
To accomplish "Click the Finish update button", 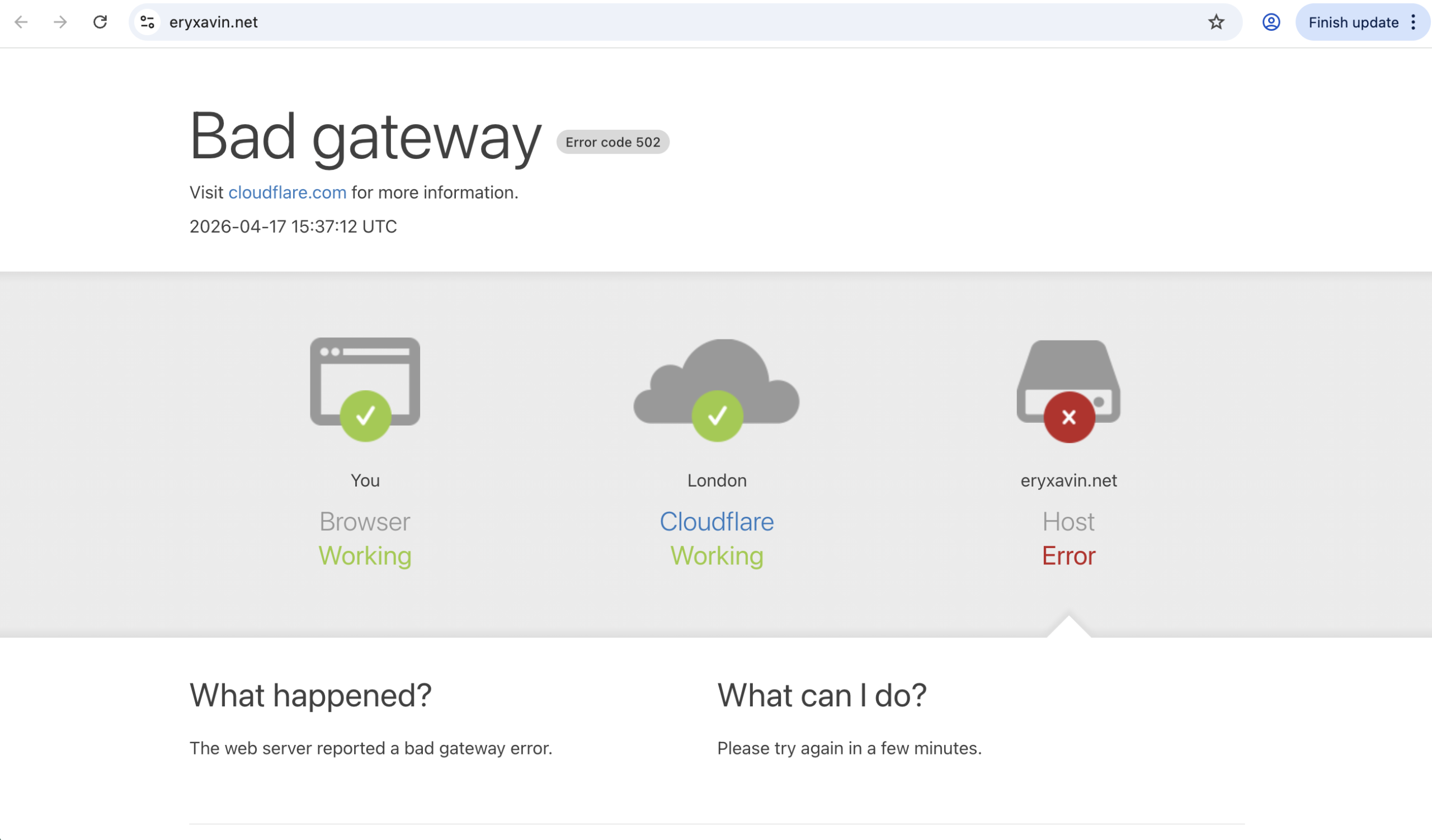I will pos(1354,22).
